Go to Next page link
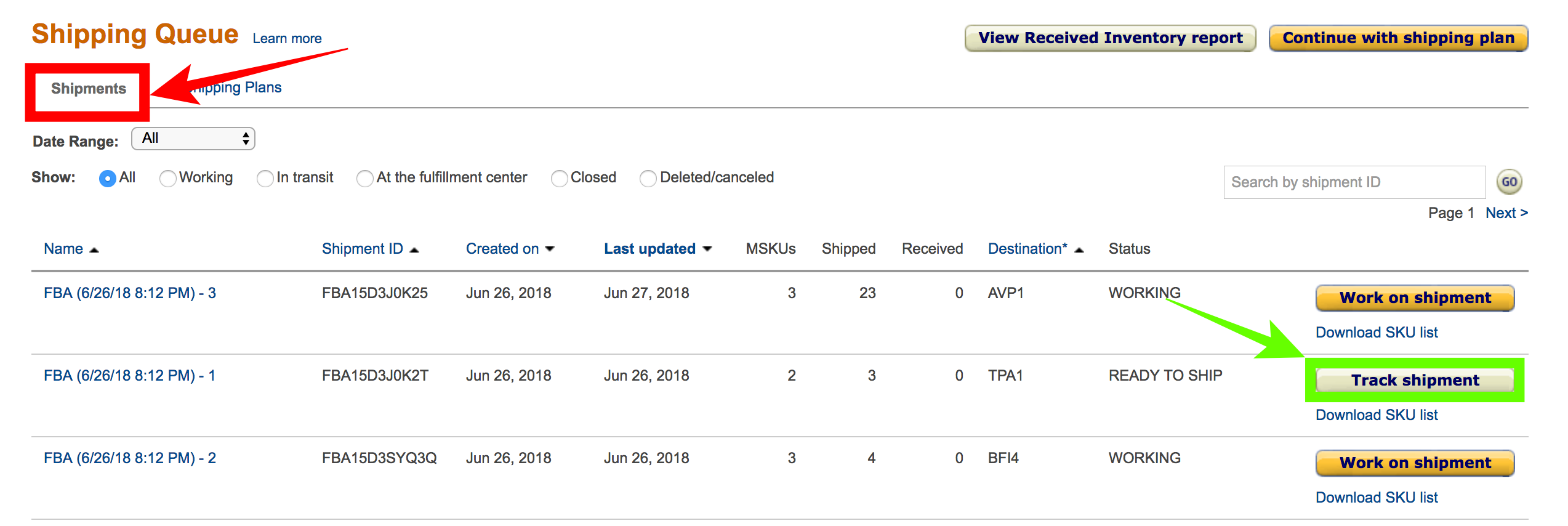This screenshot has width=1568, height=526. (1506, 213)
